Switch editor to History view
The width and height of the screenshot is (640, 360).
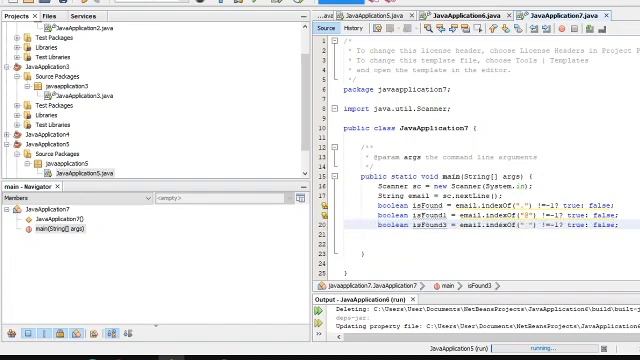(353, 28)
